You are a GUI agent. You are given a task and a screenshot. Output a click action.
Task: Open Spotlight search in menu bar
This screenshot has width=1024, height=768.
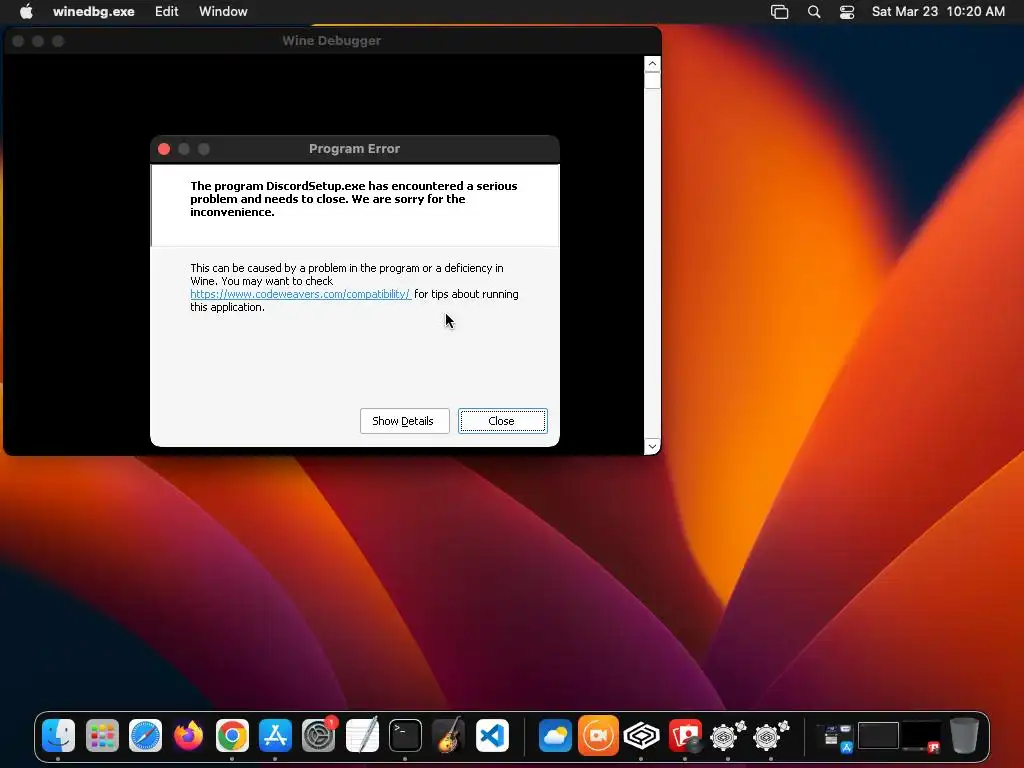click(x=814, y=12)
